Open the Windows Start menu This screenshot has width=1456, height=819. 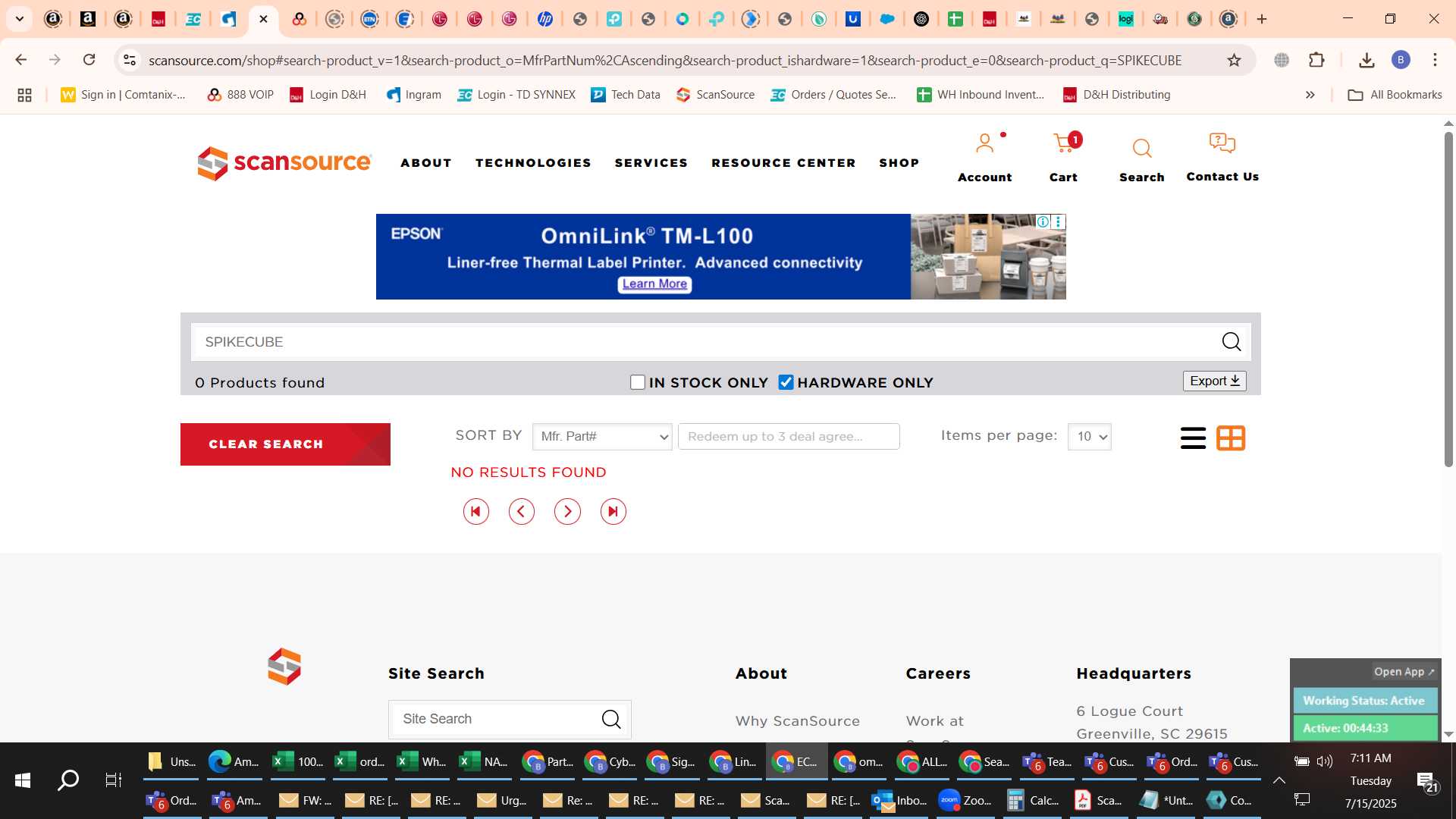click(x=23, y=780)
